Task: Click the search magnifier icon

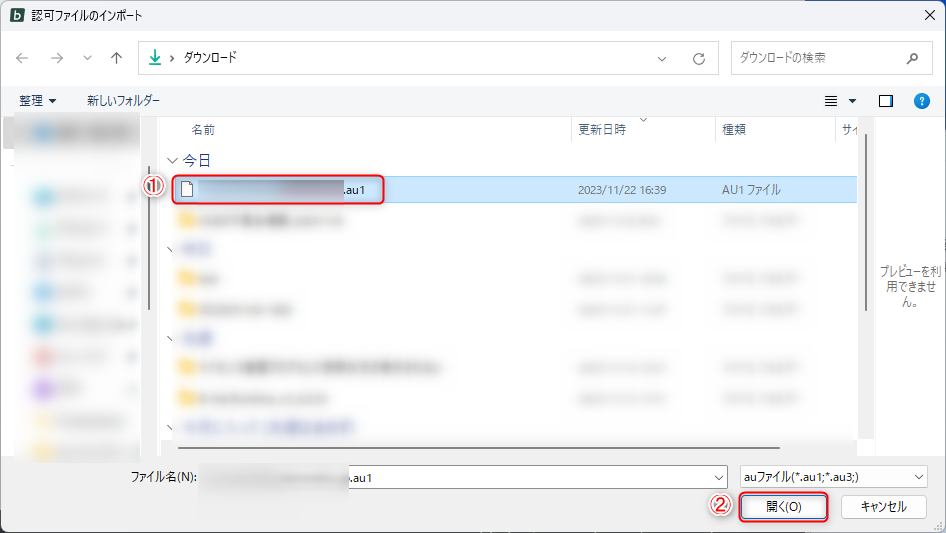Action: (x=912, y=58)
